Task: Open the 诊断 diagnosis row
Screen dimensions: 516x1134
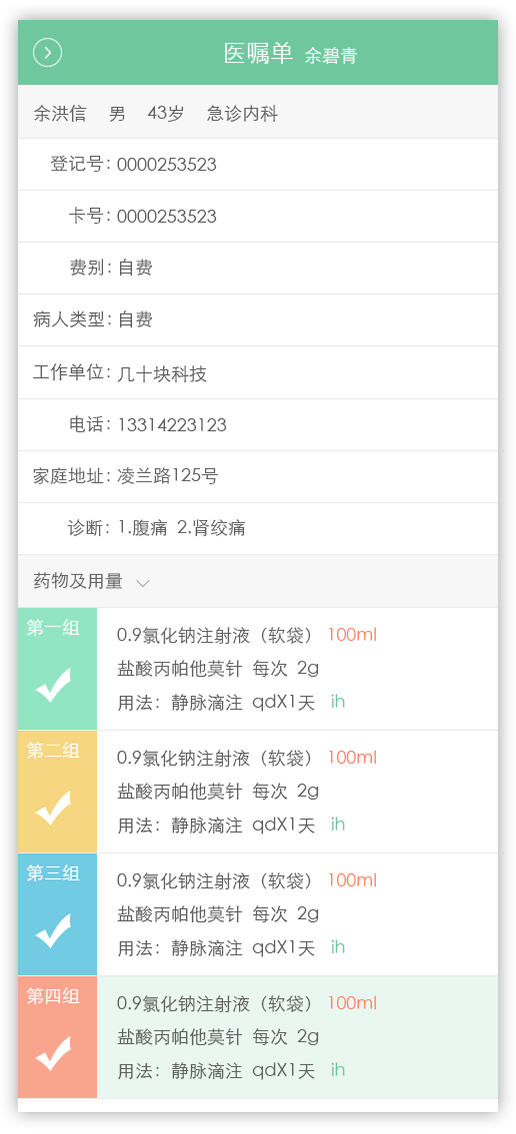Action: [x=258, y=529]
